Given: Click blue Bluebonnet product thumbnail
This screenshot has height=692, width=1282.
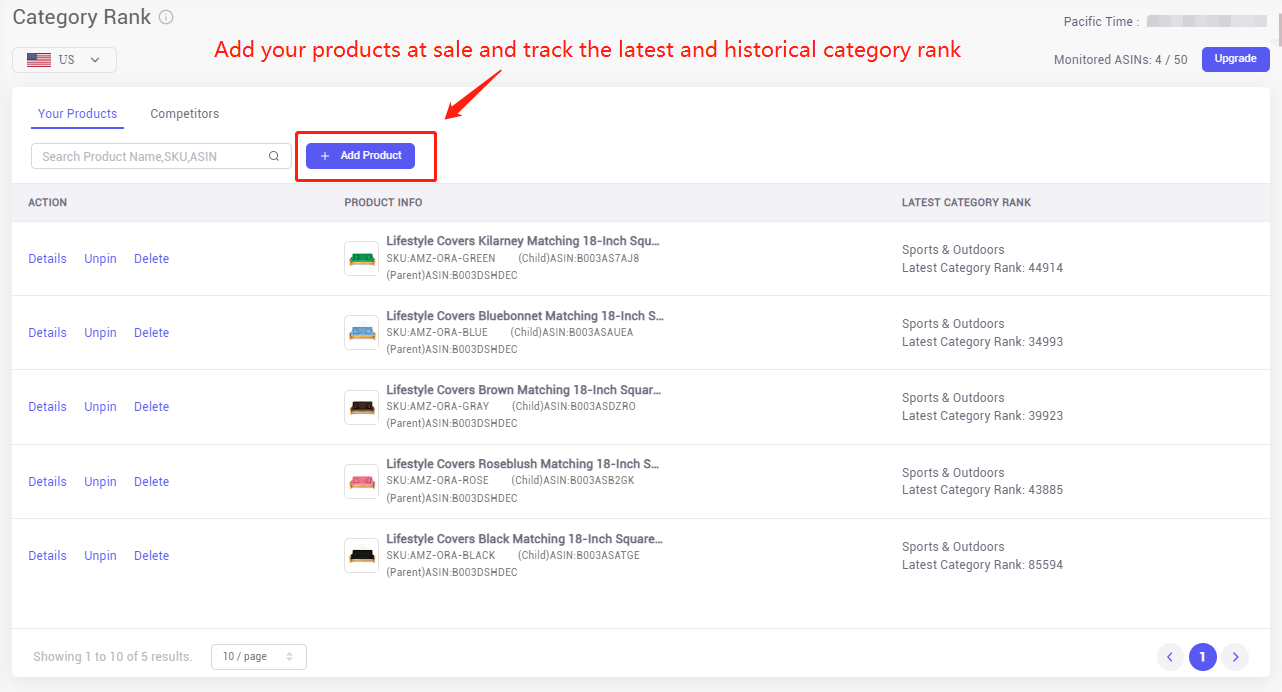Looking at the screenshot, I should coord(361,332).
